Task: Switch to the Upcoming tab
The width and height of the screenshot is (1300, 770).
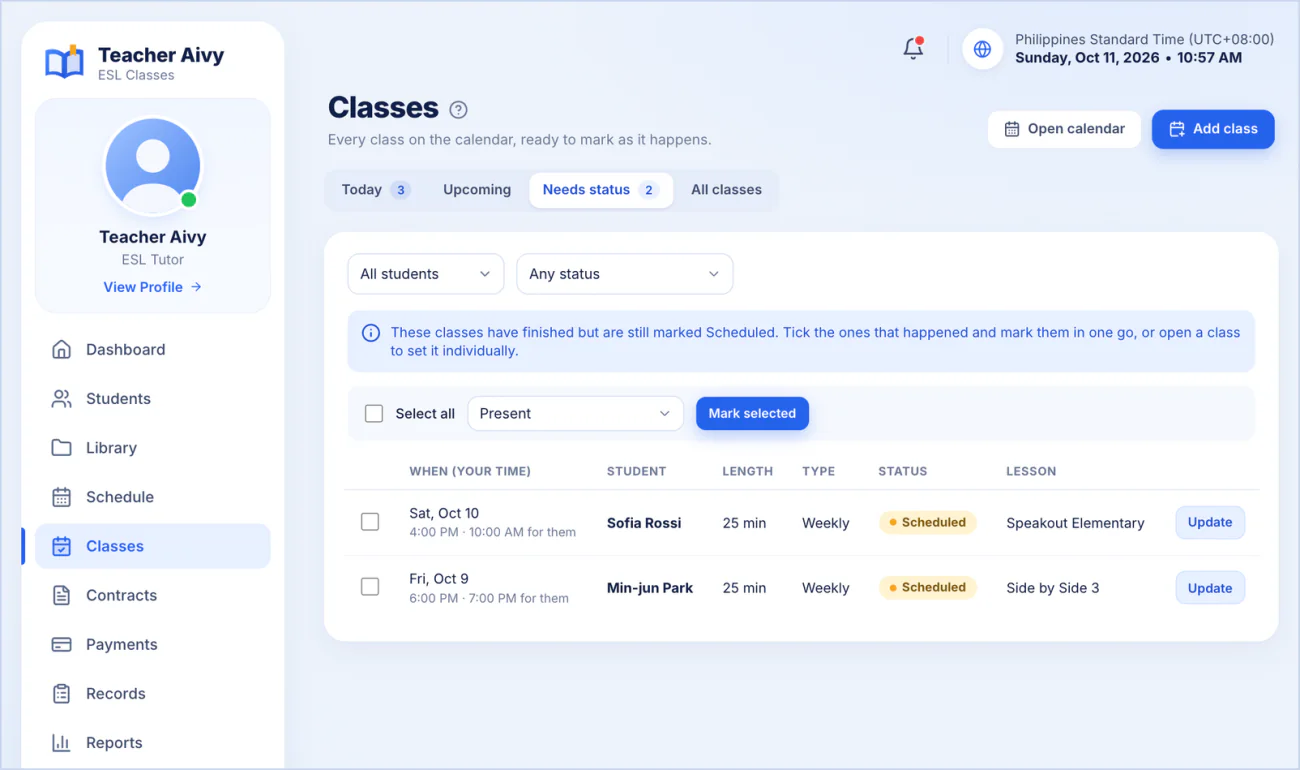Action: pos(477,190)
